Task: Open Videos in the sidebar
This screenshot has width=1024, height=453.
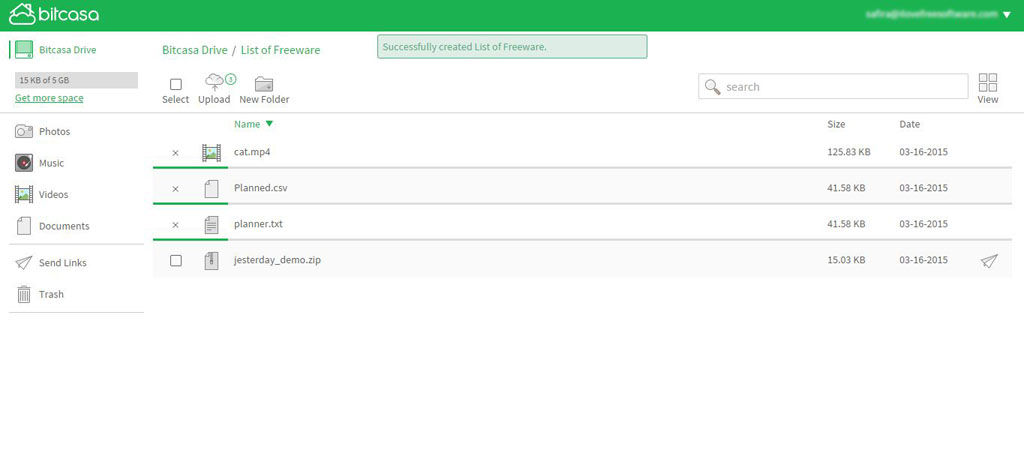Action: coord(54,195)
